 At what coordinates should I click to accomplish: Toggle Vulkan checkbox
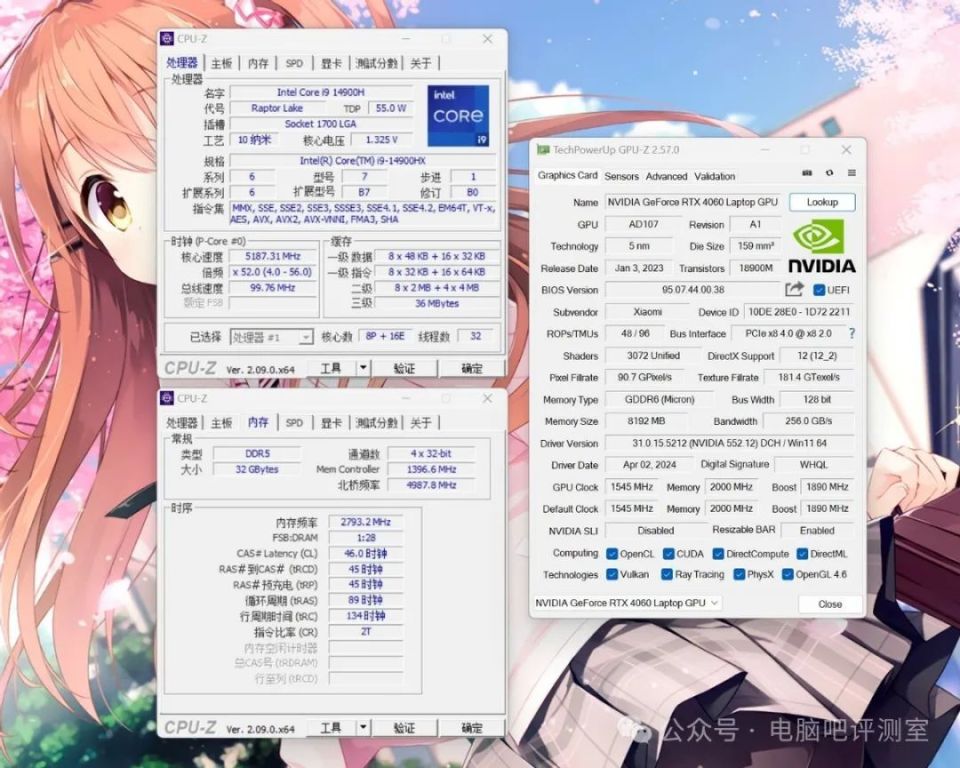coord(611,574)
